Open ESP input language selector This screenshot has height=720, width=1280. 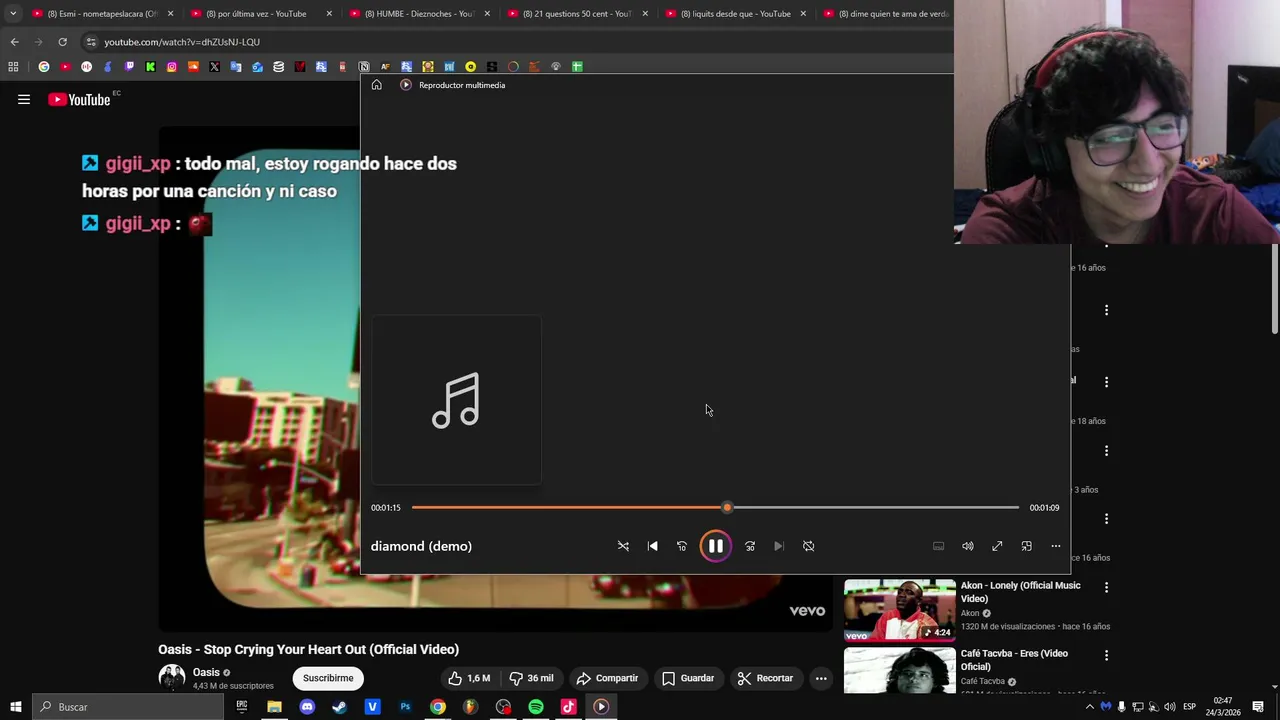click(x=1189, y=707)
